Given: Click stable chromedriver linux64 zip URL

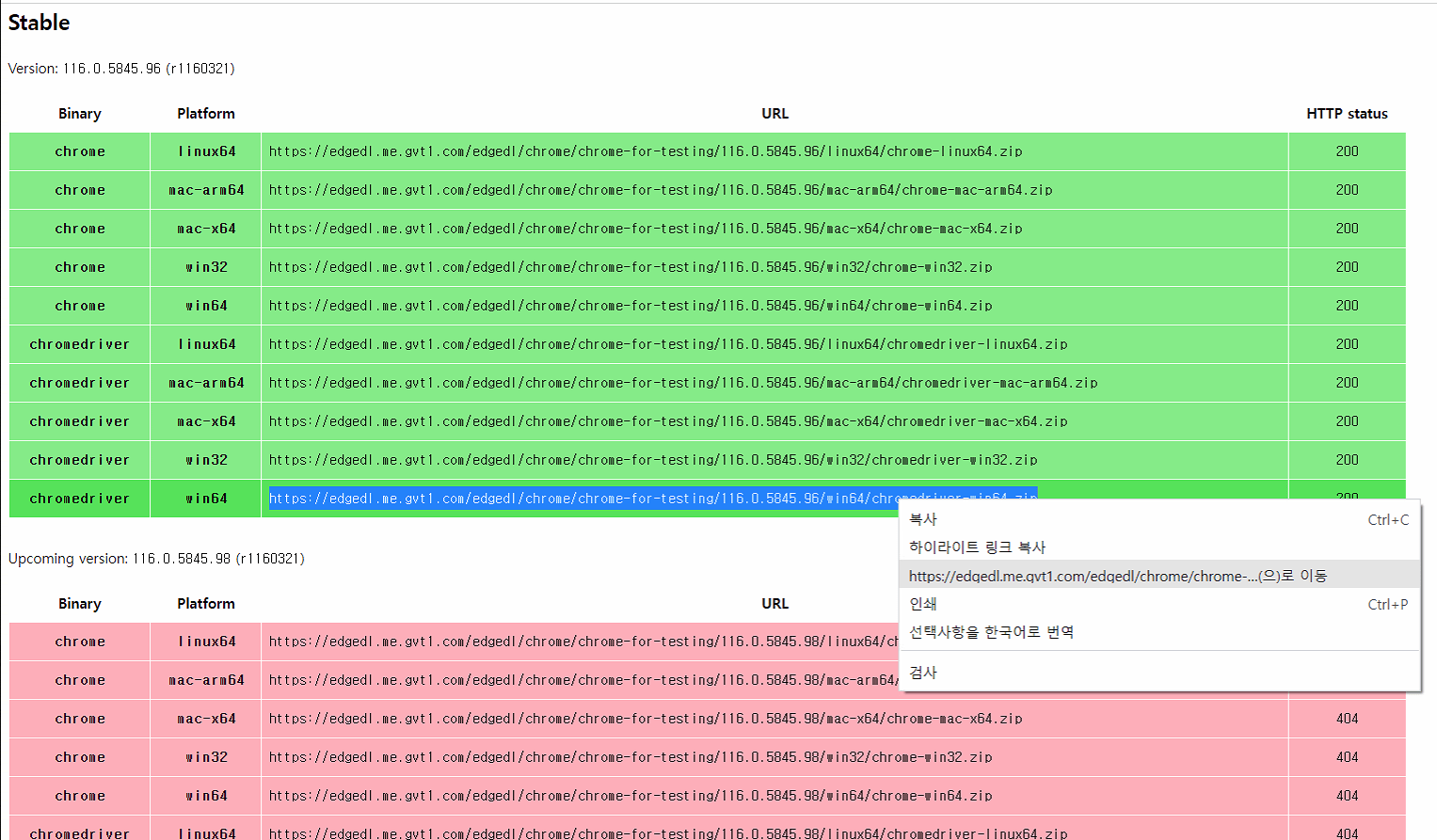Looking at the screenshot, I should pyautogui.click(x=667, y=344).
